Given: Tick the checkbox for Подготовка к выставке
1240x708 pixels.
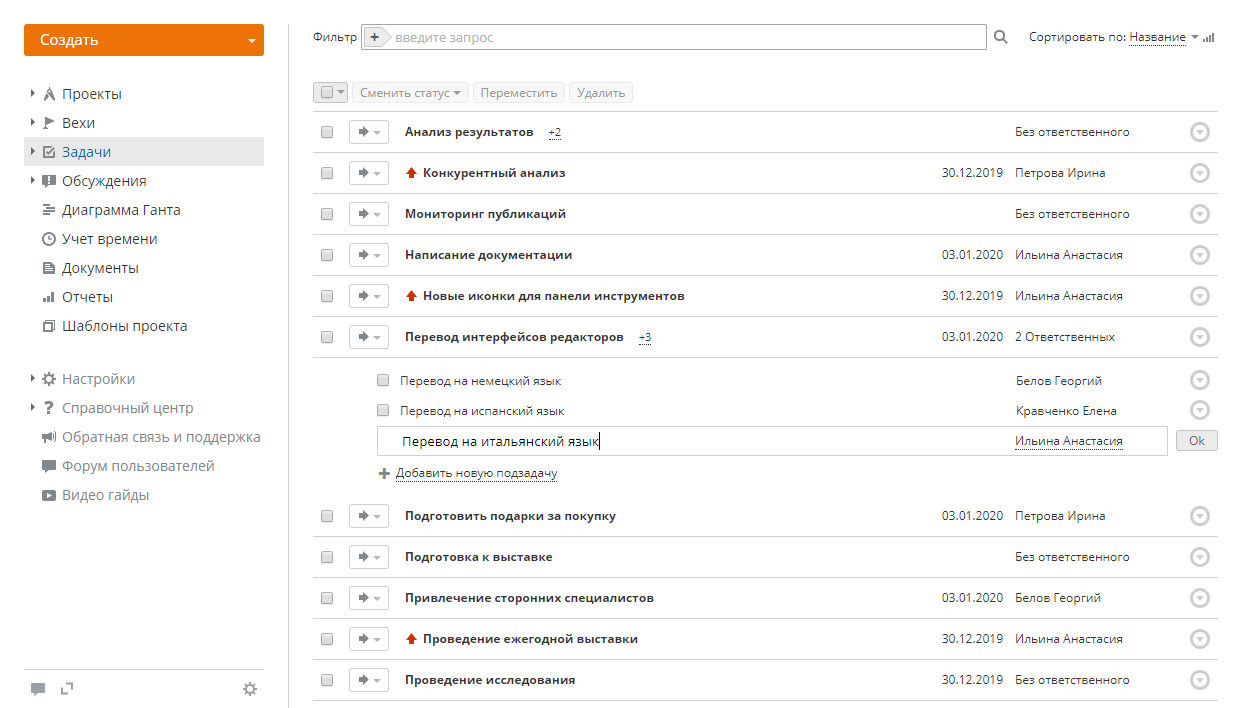Looking at the screenshot, I should click(327, 557).
